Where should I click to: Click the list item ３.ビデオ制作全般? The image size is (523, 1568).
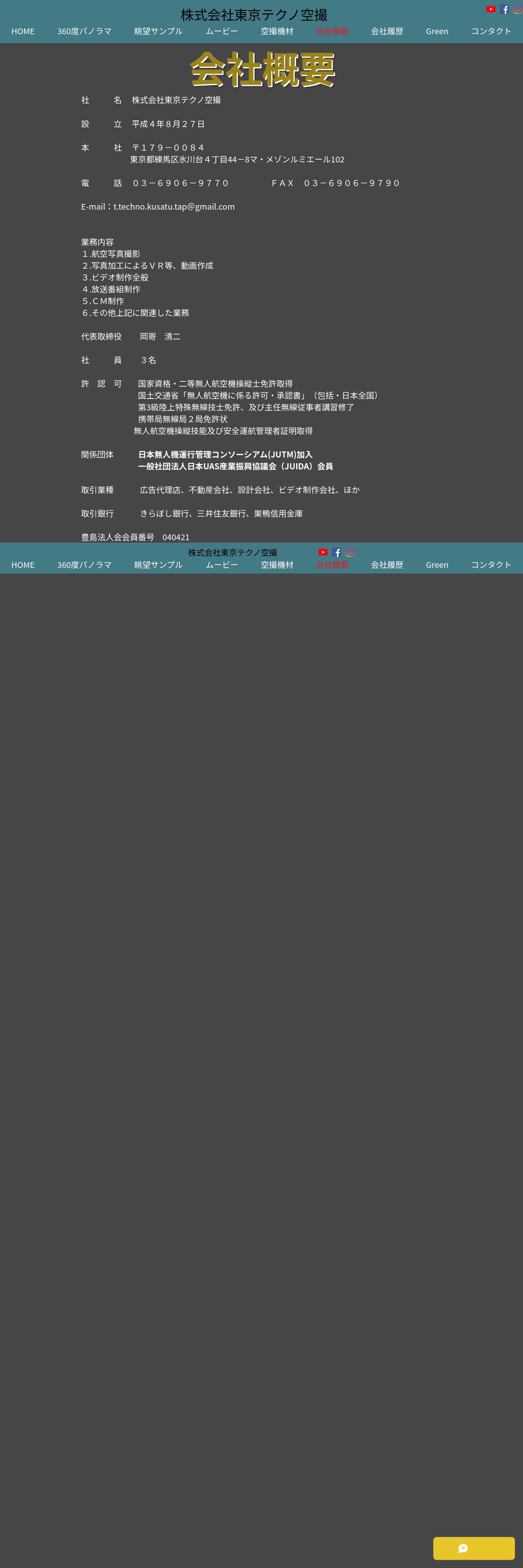tap(115, 278)
